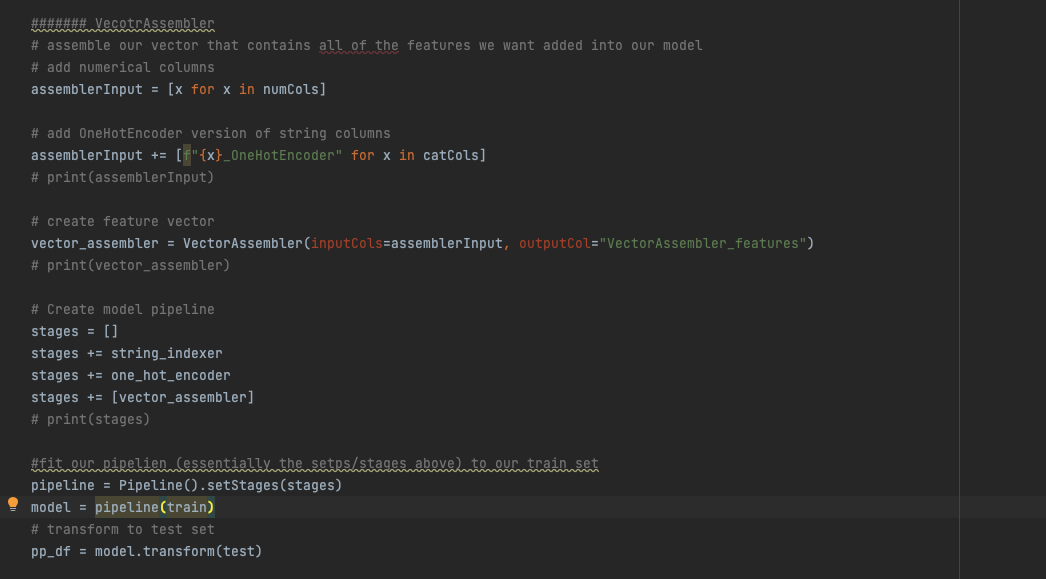Open intention suggestions via the orange bulb

coord(12,505)
